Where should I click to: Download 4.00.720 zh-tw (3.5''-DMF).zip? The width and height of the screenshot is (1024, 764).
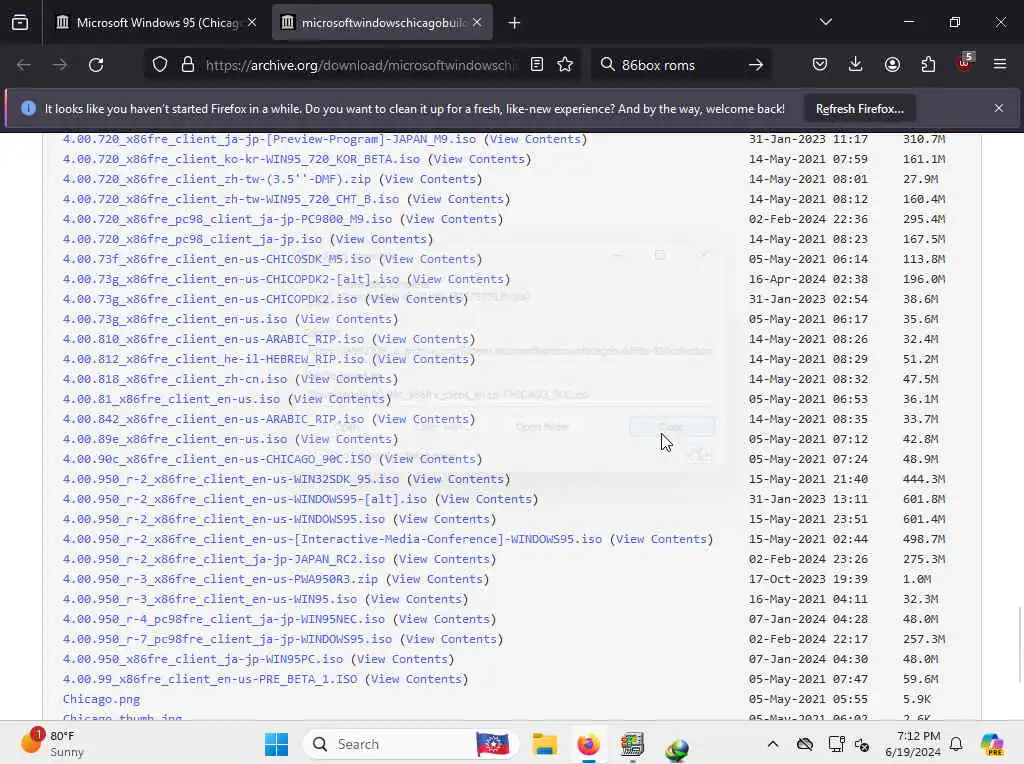point(217,180)
